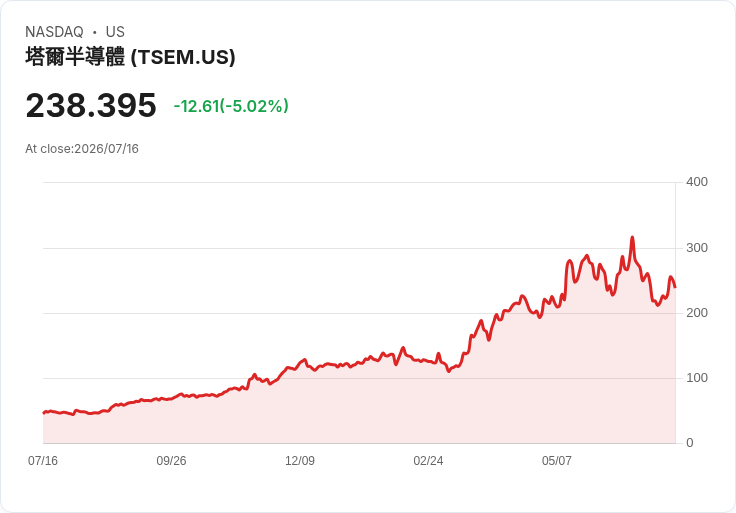This screenshot has height=513, width=736.
Task: Click the 05/07 x-axis date label
Action: point(557,461)
